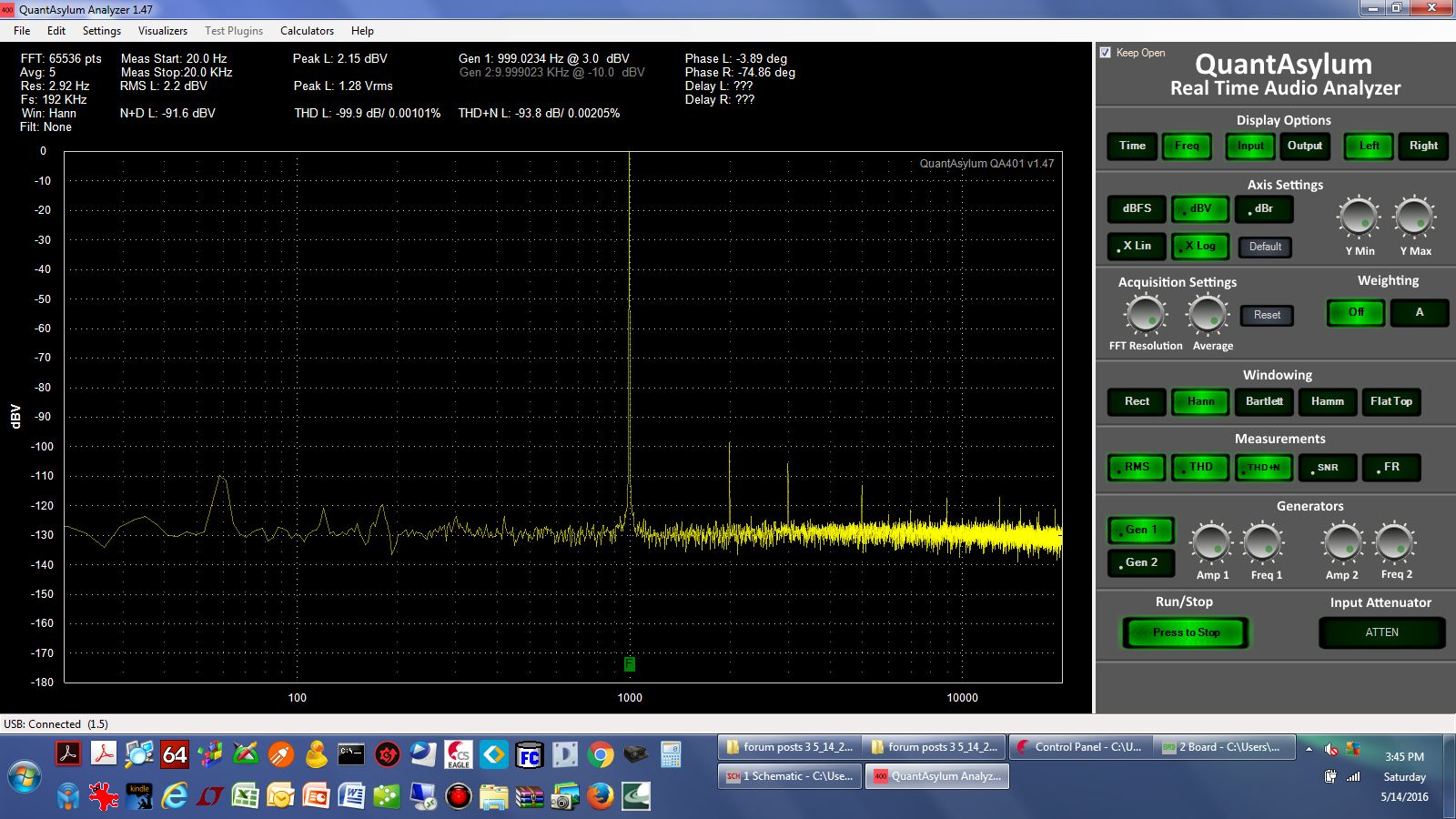The height and width of the screenshot is (819, 1456).
Task: Enable generator Gen 2
Action: pyautogui.click(x=1141, y=562)
